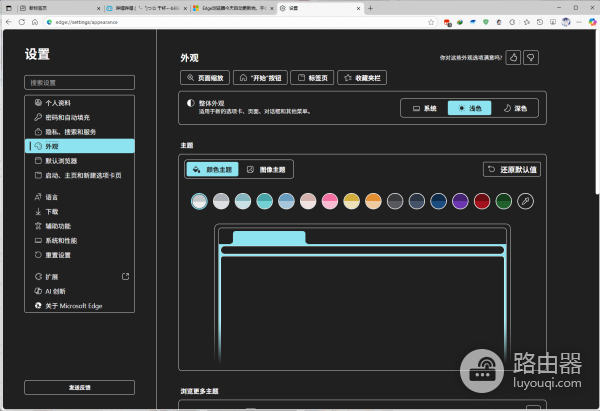Screen dimensions: 600x411
Task: Open 密码和自动填充 settings section
Action: [x=80, y=117]
